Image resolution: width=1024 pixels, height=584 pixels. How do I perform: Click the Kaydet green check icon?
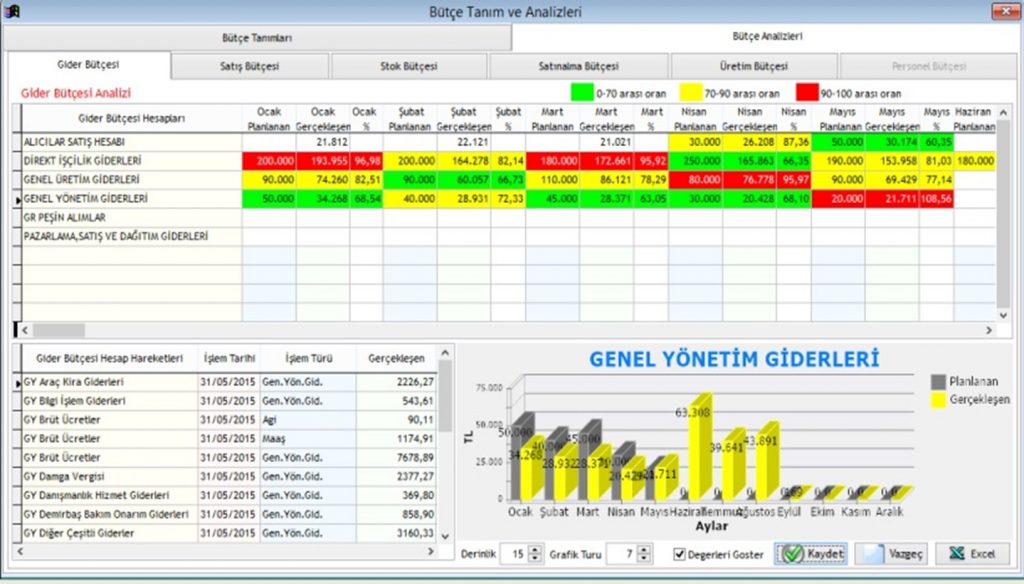[x=791, y=553]
